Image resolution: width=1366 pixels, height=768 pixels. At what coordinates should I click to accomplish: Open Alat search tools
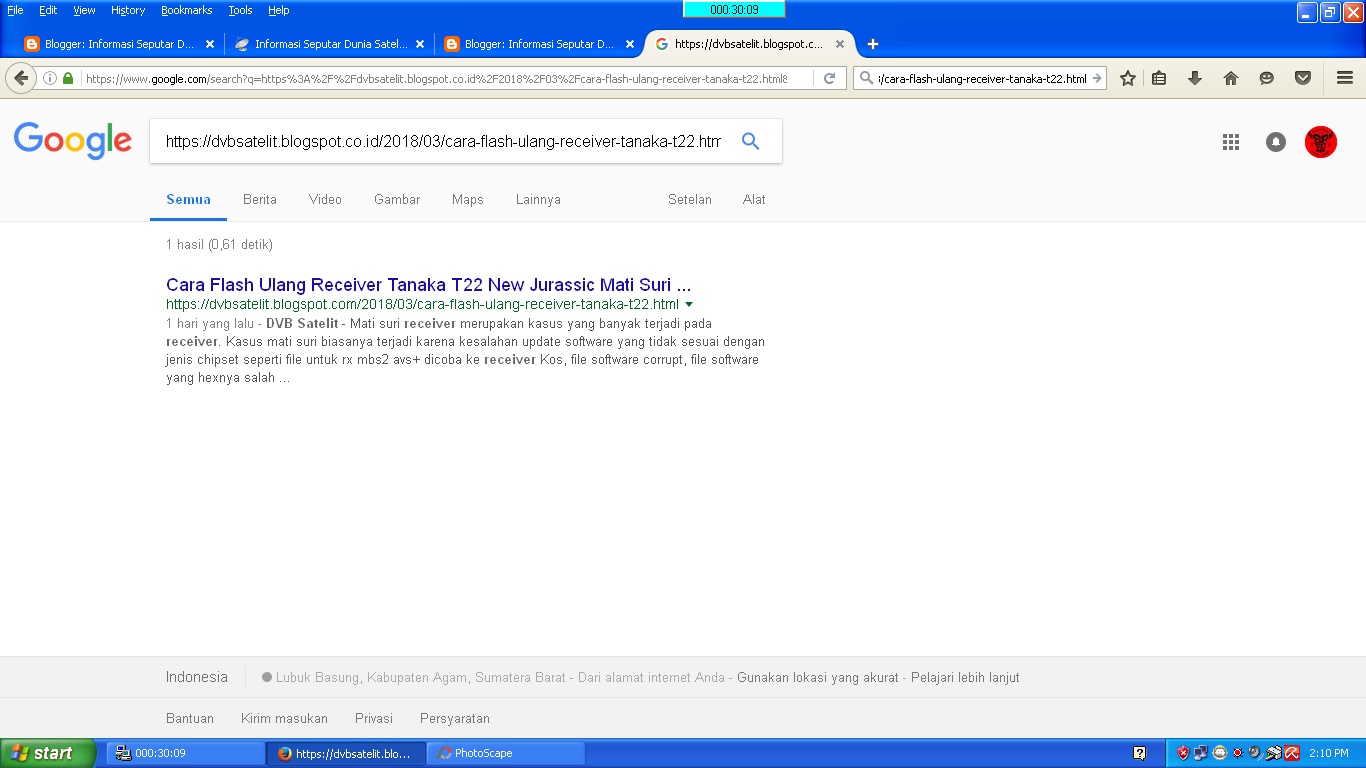point(754,199)
